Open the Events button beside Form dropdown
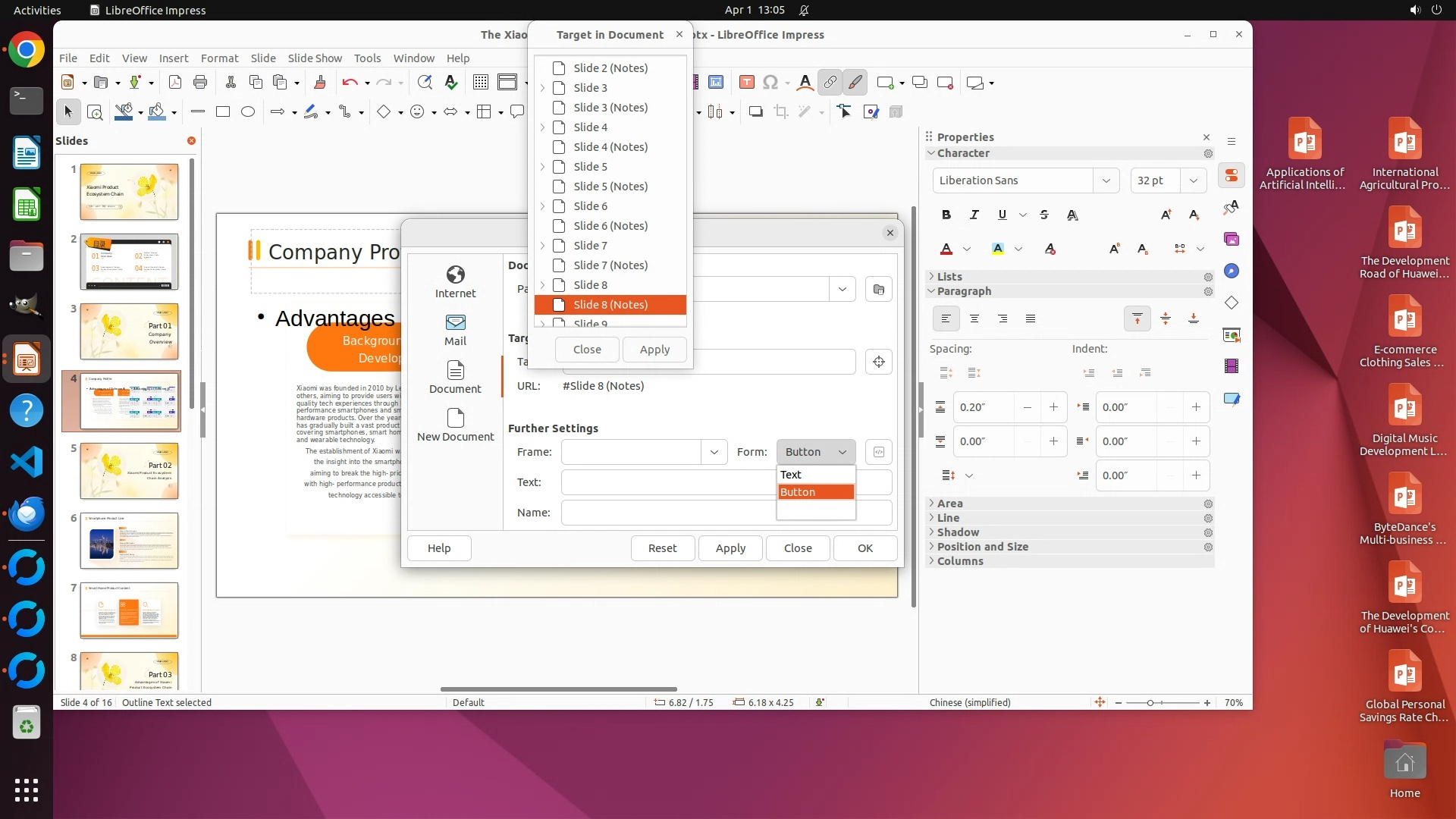1456x819 pixels. click(x=878, y=452)
